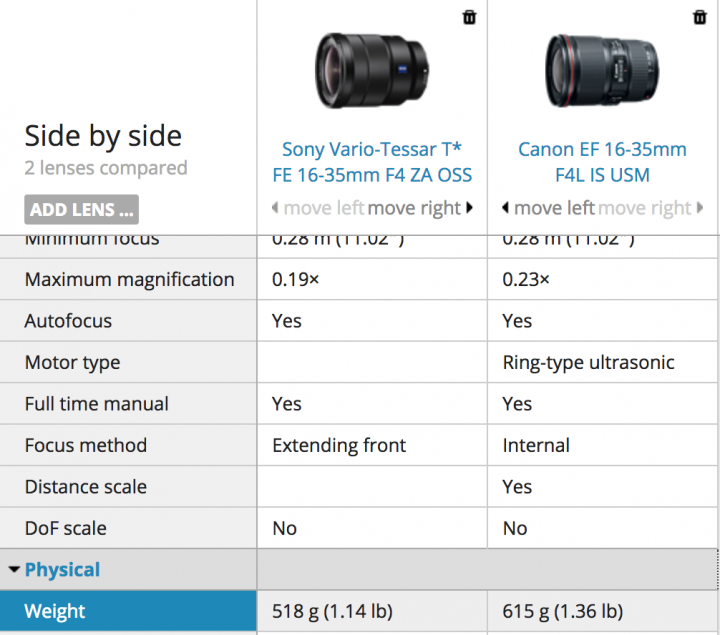Viewport: 720px width, 635px height.
Task: Open the Canon EF 16-35mm F4L link
Action: pyautogui.click(x=602, y=162)
